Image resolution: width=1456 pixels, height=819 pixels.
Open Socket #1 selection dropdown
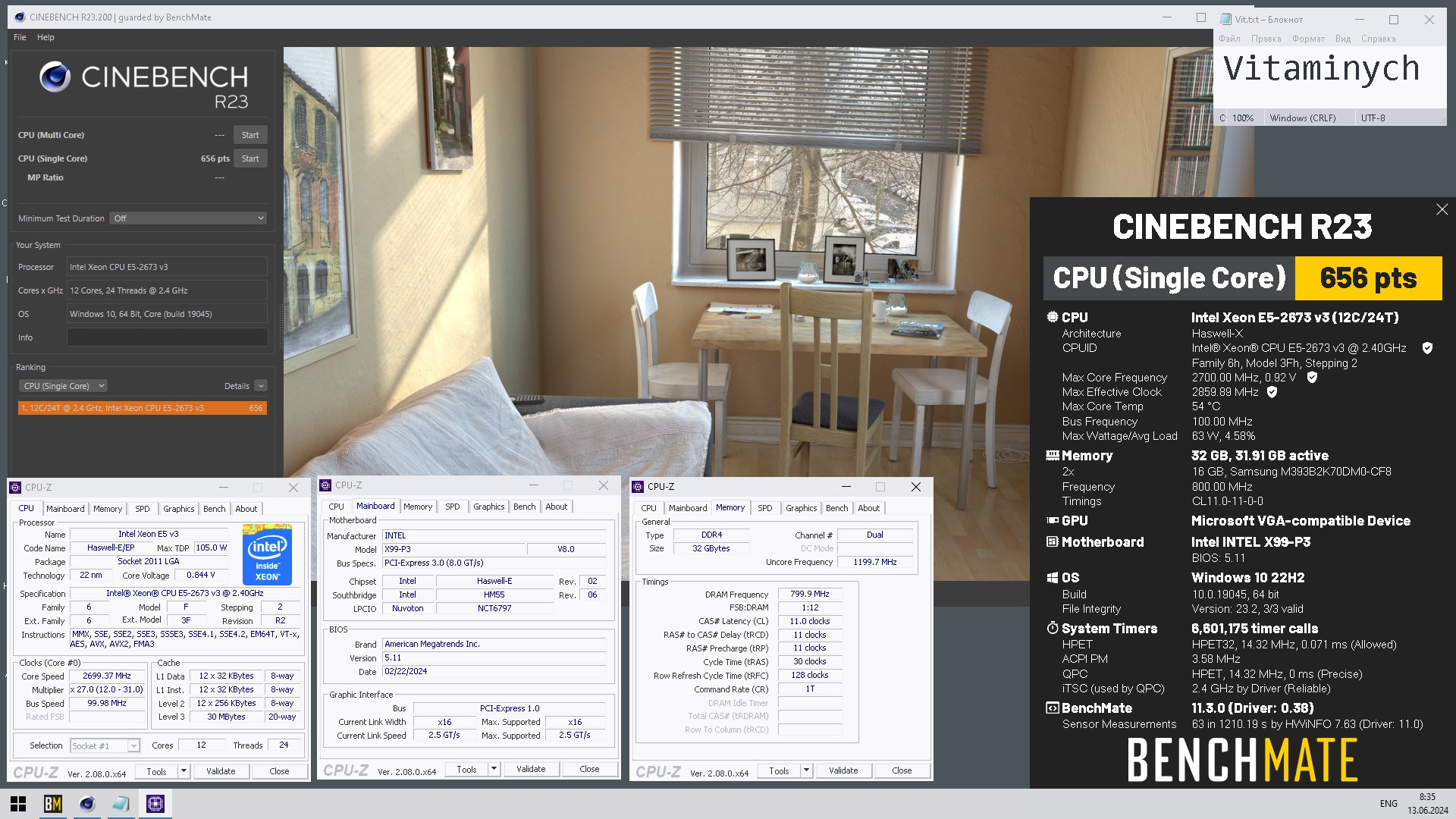pos(105,746)
